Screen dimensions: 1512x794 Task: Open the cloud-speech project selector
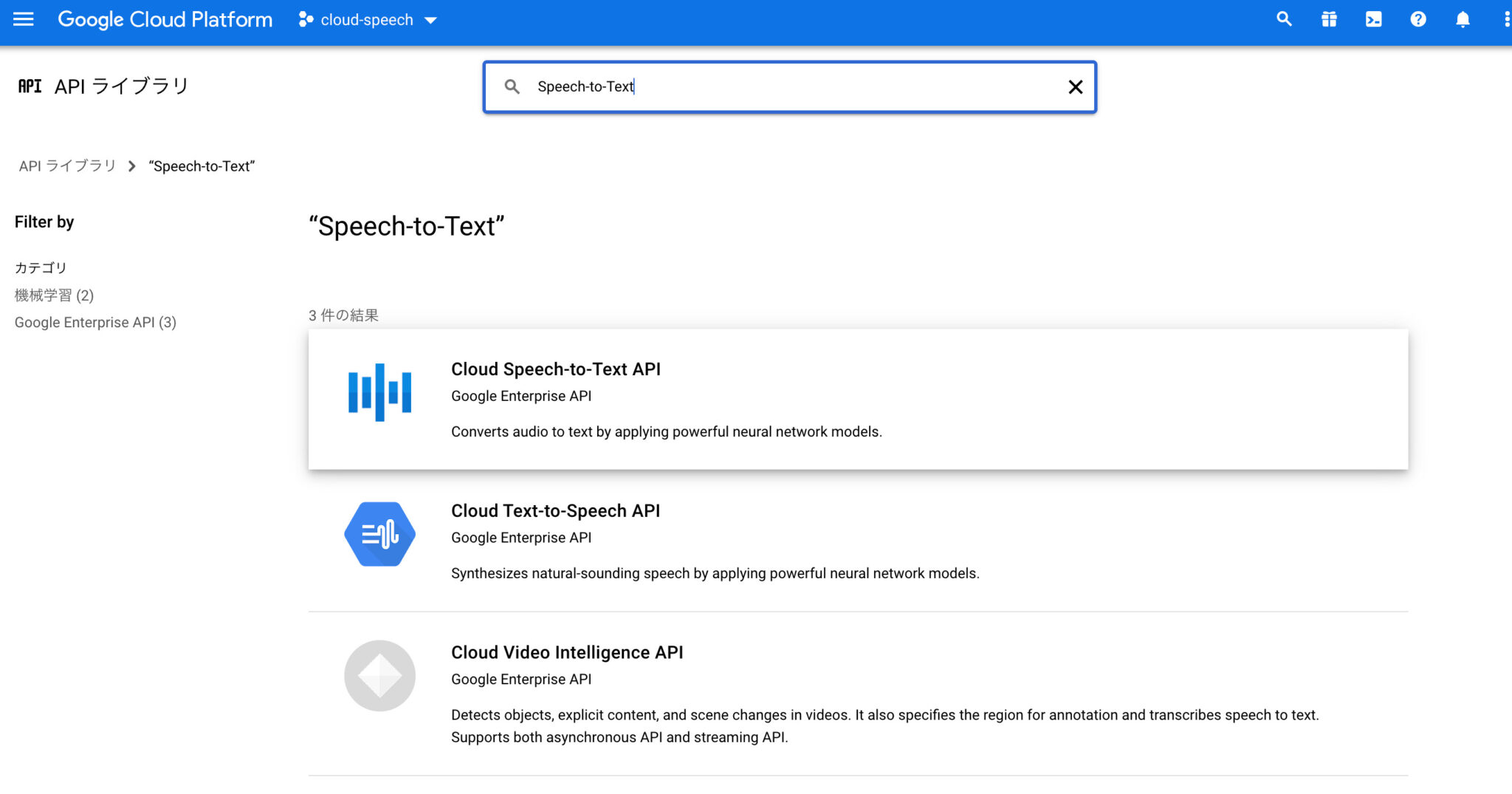[365, 20]
